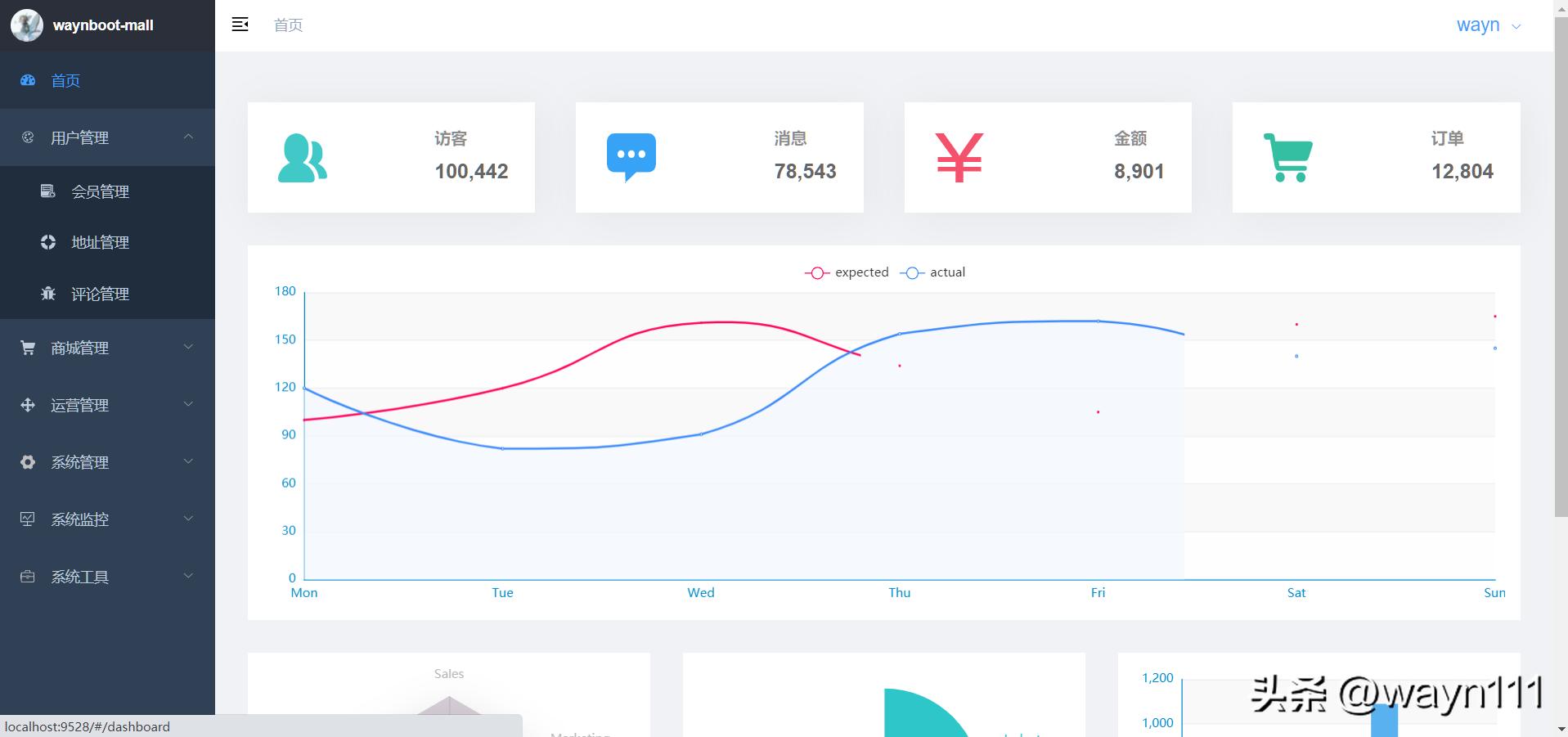Click the blue message bubble icon
This screenshot has width=1568, height=737.
631,157
